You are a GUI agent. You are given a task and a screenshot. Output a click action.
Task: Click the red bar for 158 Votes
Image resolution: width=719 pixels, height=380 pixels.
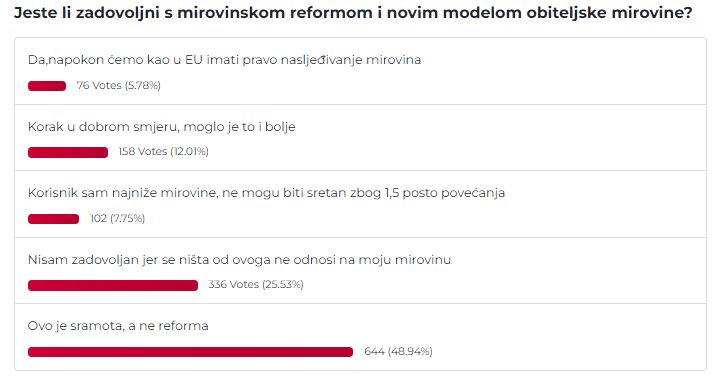pyautogui.click(x=68, y=152)
